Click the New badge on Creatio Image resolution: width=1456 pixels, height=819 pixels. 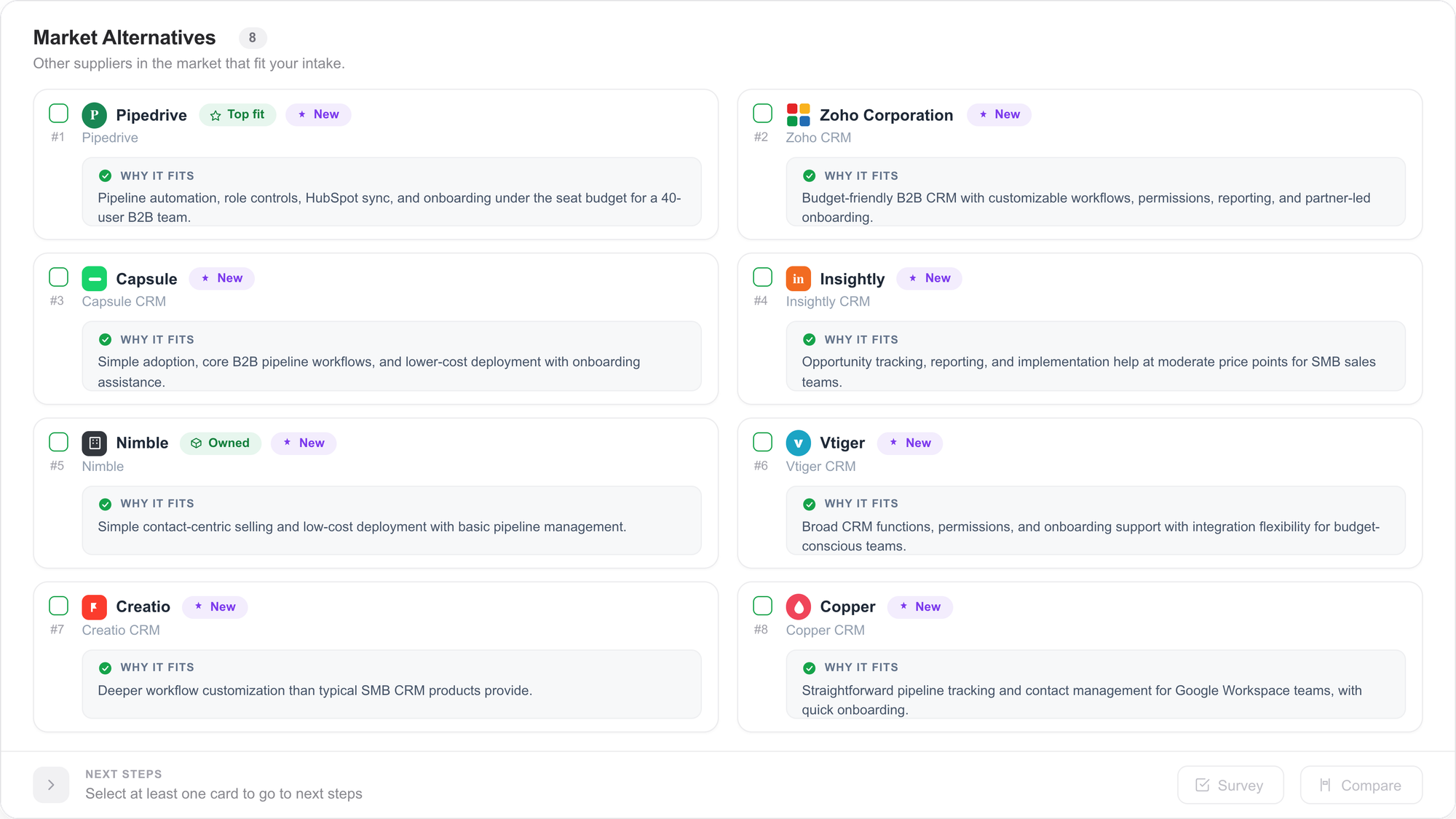tap(215, 607)
